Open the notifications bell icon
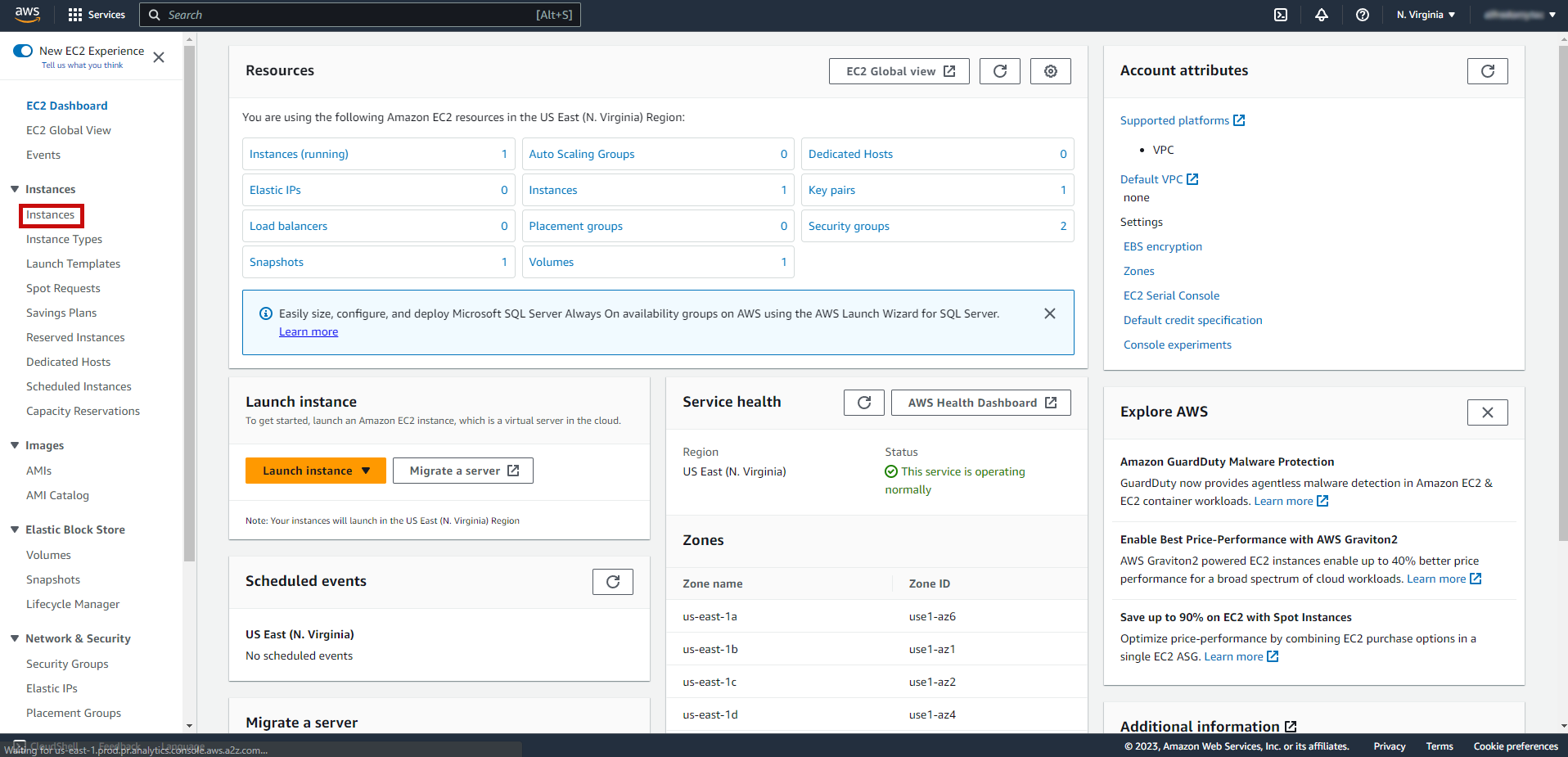Viewport: 1568px width, 757px height. (x=1322, y=15)
